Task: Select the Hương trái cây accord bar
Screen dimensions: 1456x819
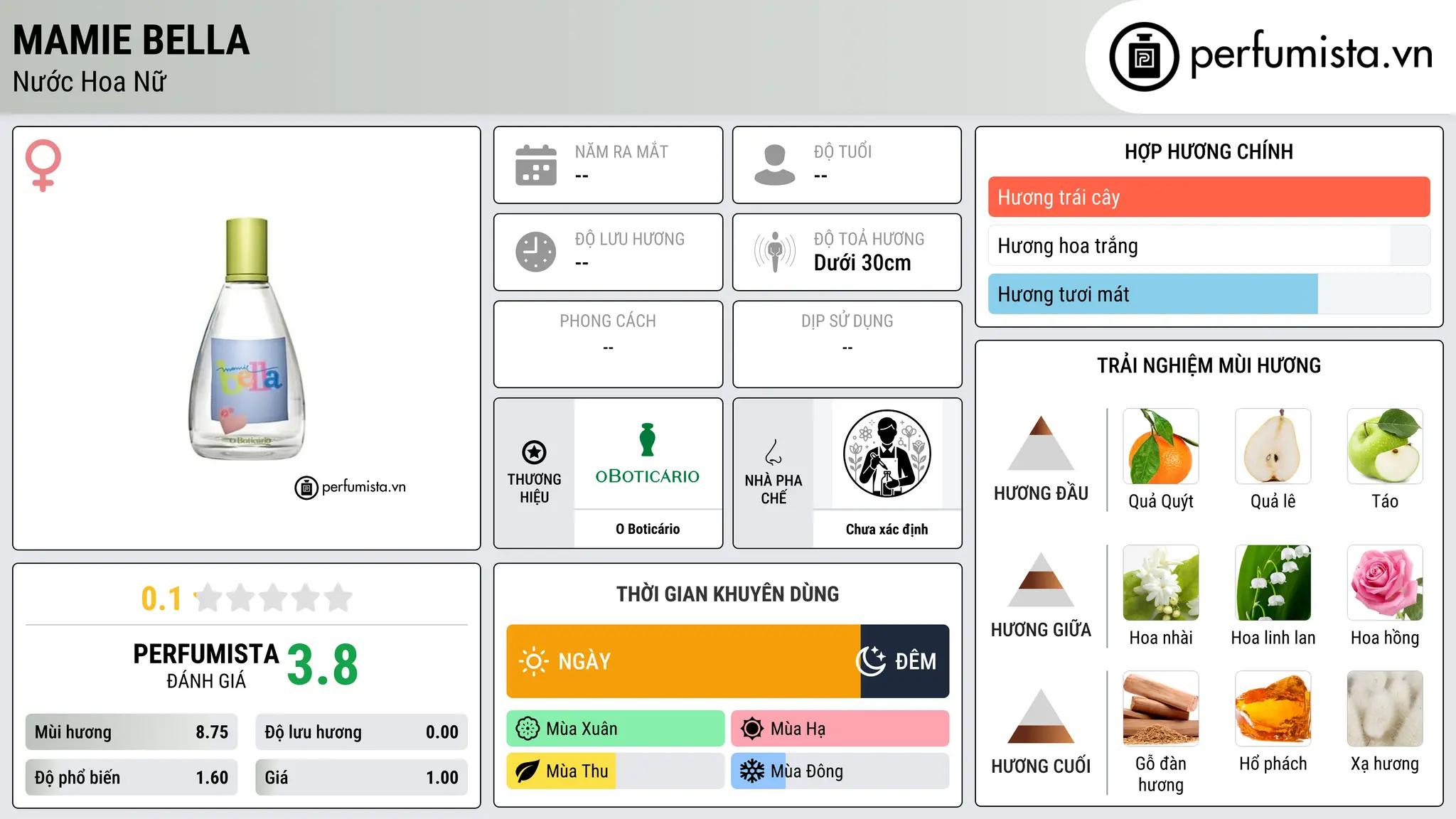Action: 1209,197
